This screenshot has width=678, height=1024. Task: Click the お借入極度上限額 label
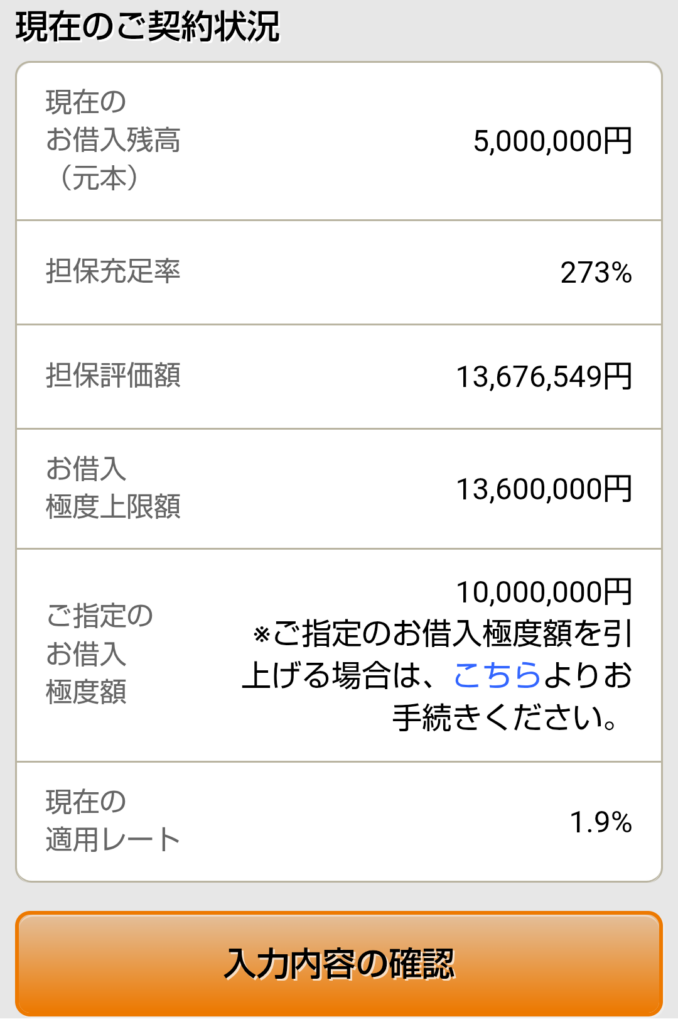coord(112,487)
